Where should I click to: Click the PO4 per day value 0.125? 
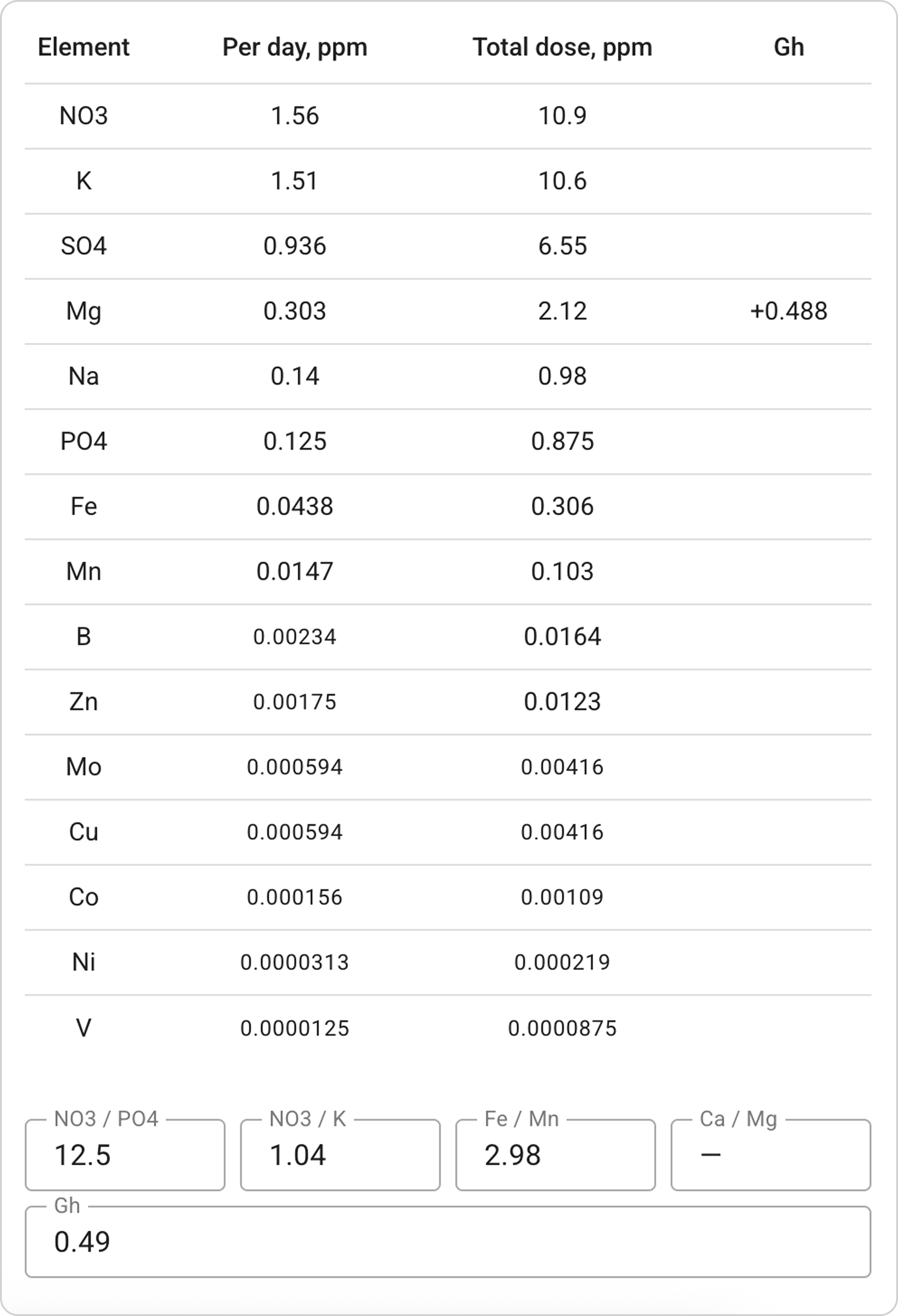295,442
